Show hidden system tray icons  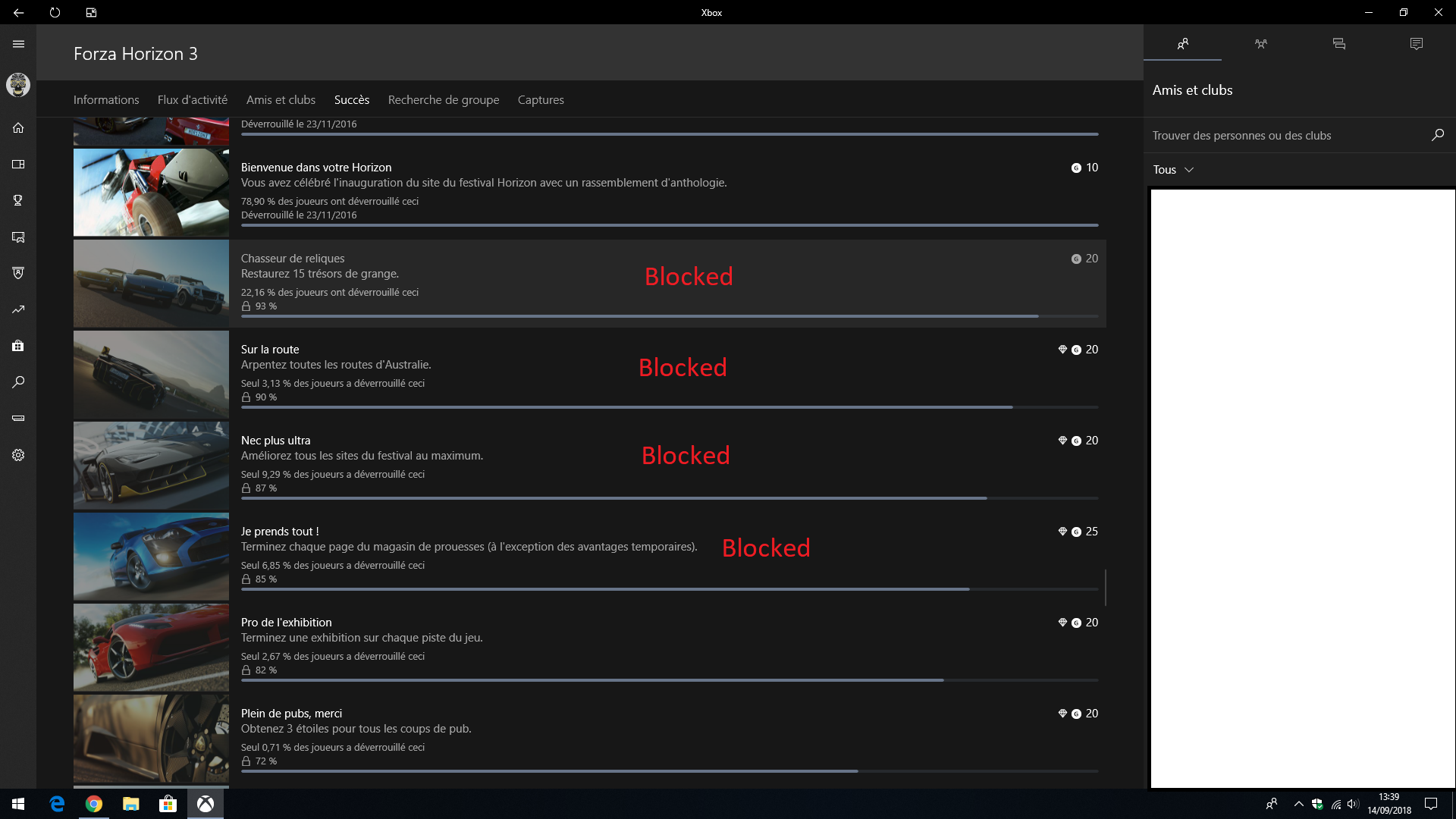tap(1298, 804)
